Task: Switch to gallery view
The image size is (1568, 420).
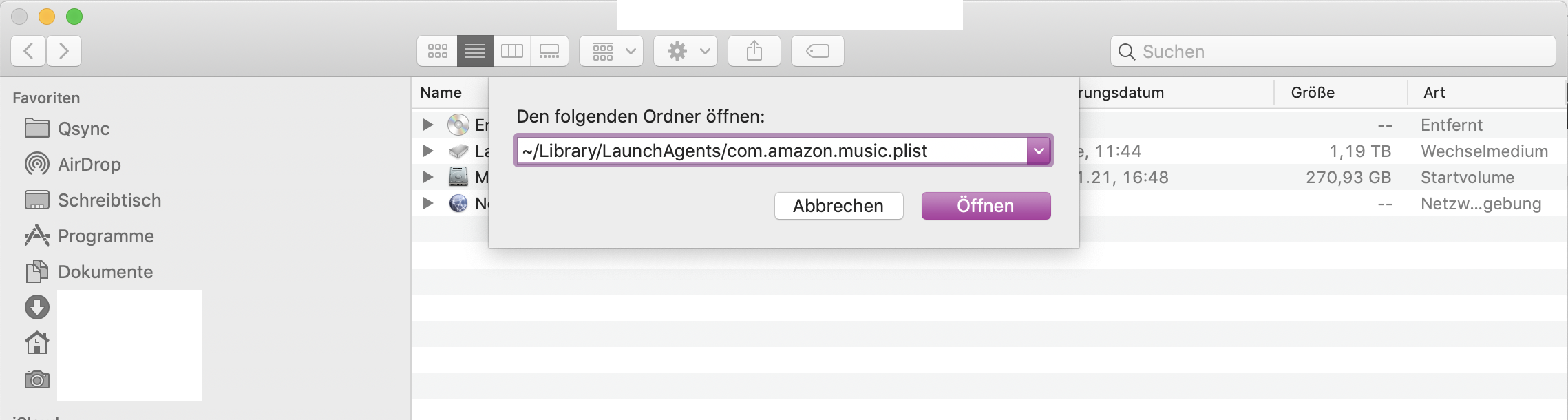Action: pyautogui.click(x=549, y=51)
